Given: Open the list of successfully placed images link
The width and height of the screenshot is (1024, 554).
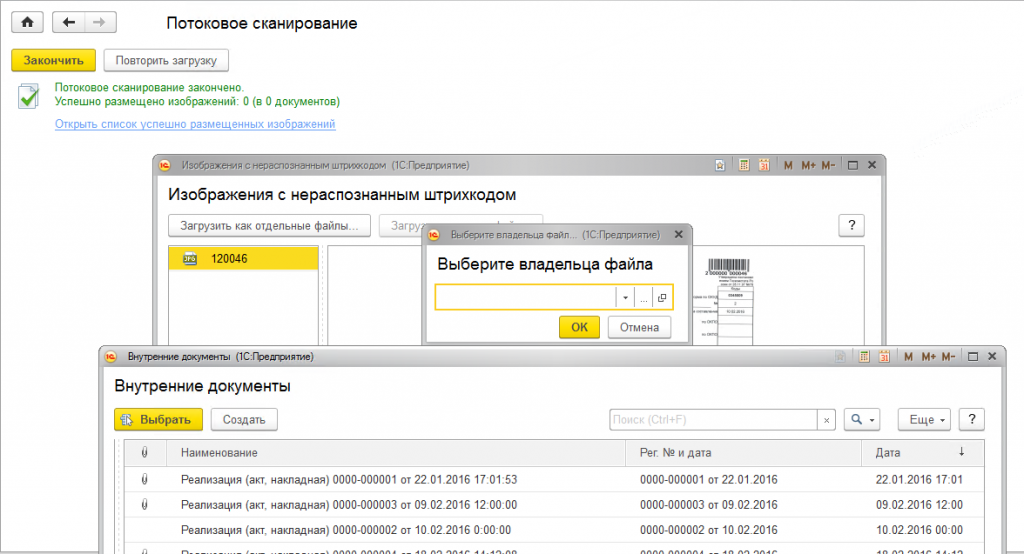Looking at the screenshot, I should pos(195,124).
